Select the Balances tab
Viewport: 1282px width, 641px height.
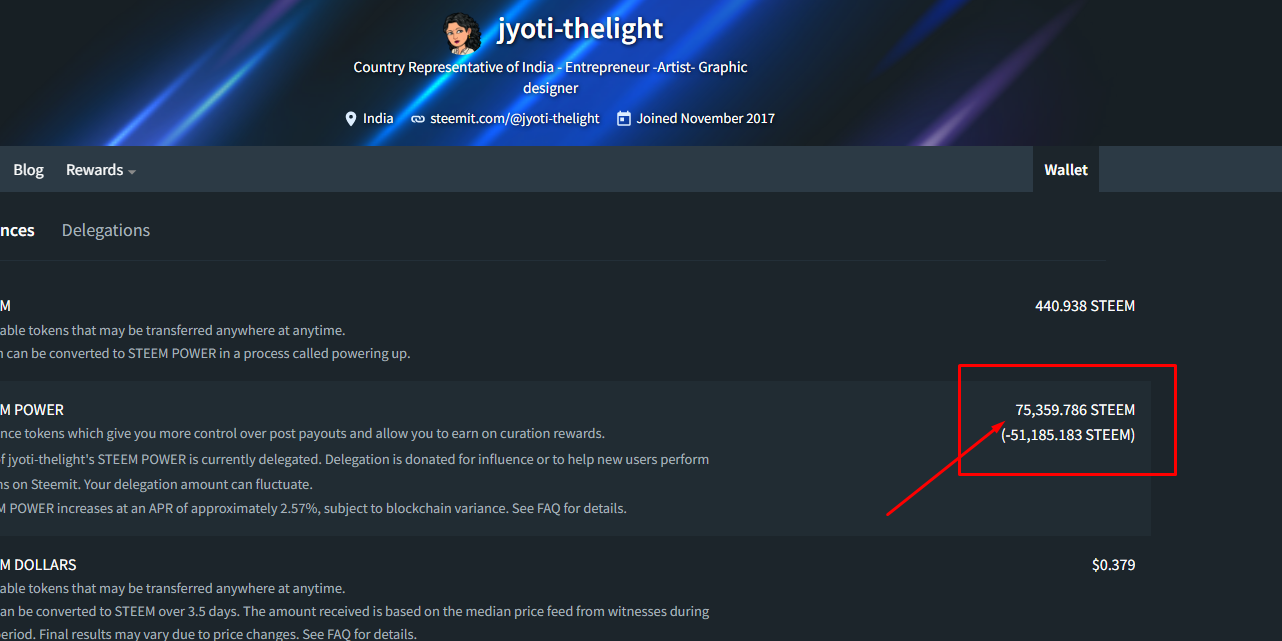point(17,230)
